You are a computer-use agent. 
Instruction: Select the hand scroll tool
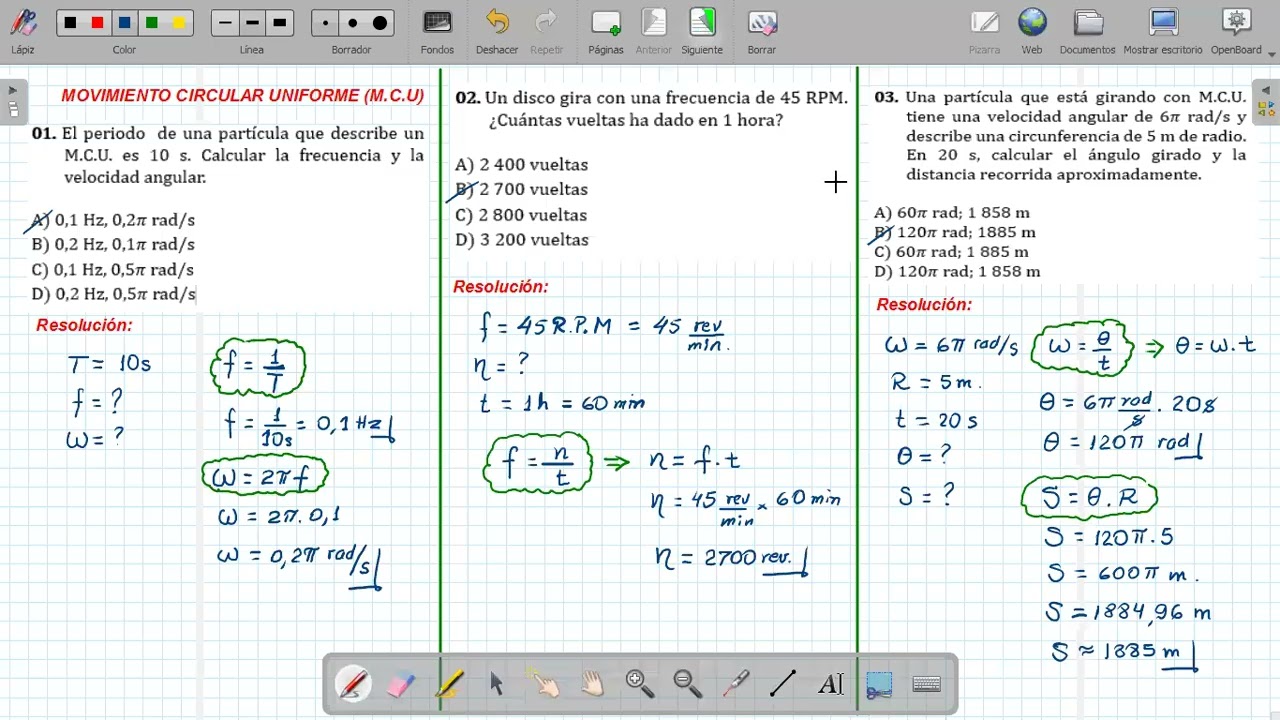(593, 684)
